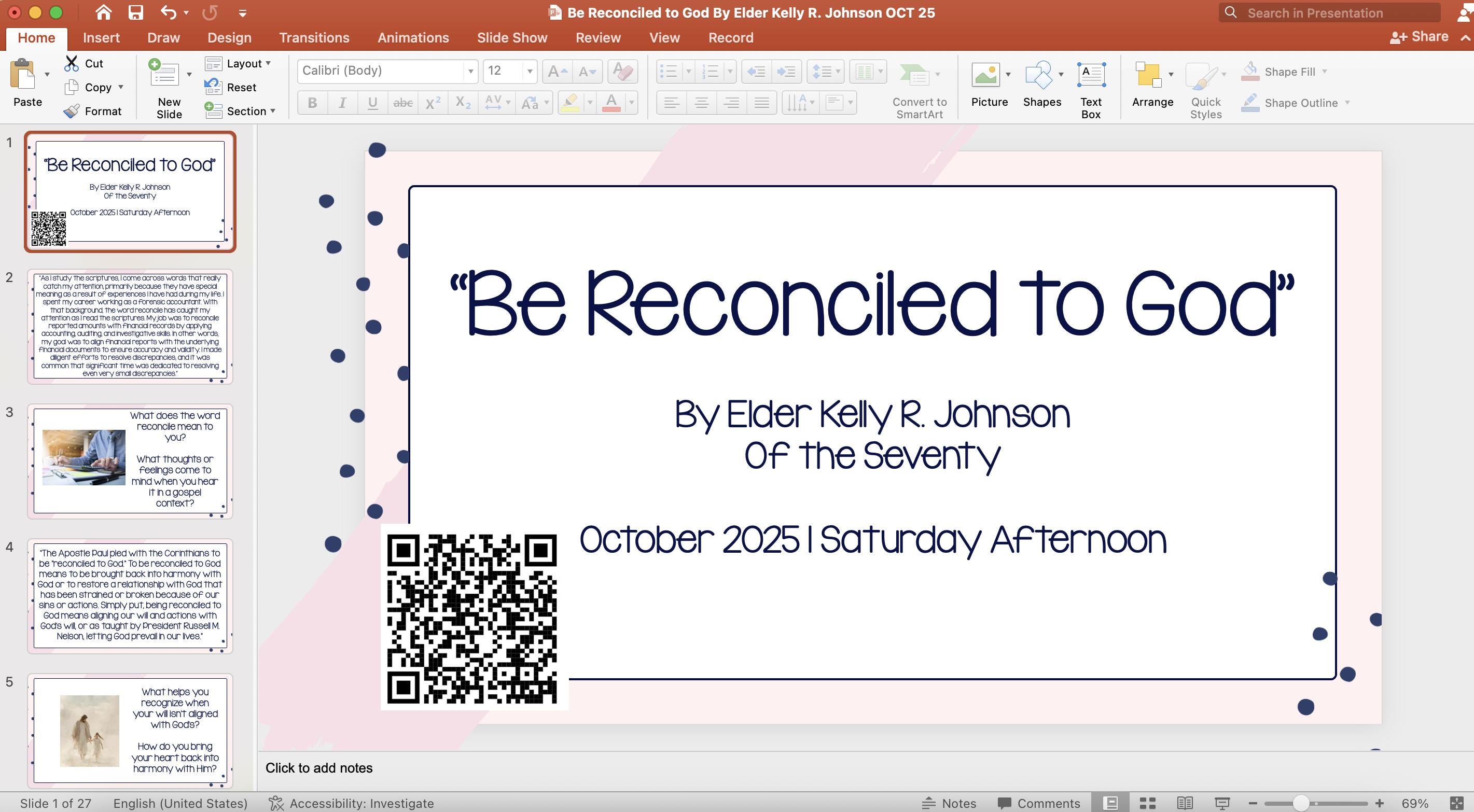Open the Shape Fill dropdown arrow
1474x812 pixels.
pos(1325,72)
